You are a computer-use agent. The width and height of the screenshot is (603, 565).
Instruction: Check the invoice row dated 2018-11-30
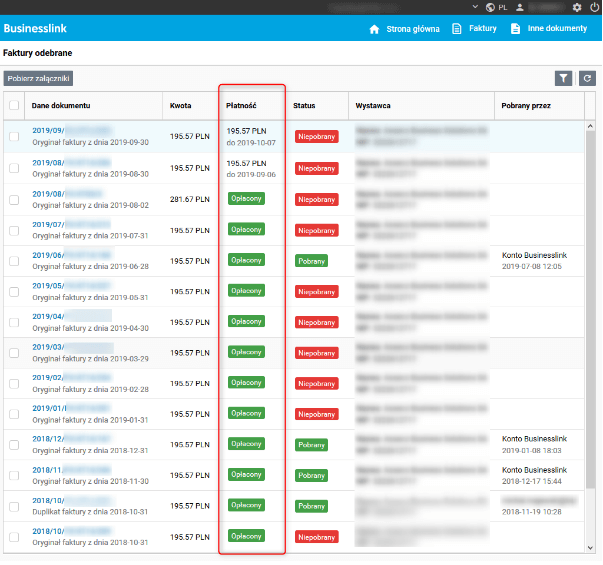[14, 475]
